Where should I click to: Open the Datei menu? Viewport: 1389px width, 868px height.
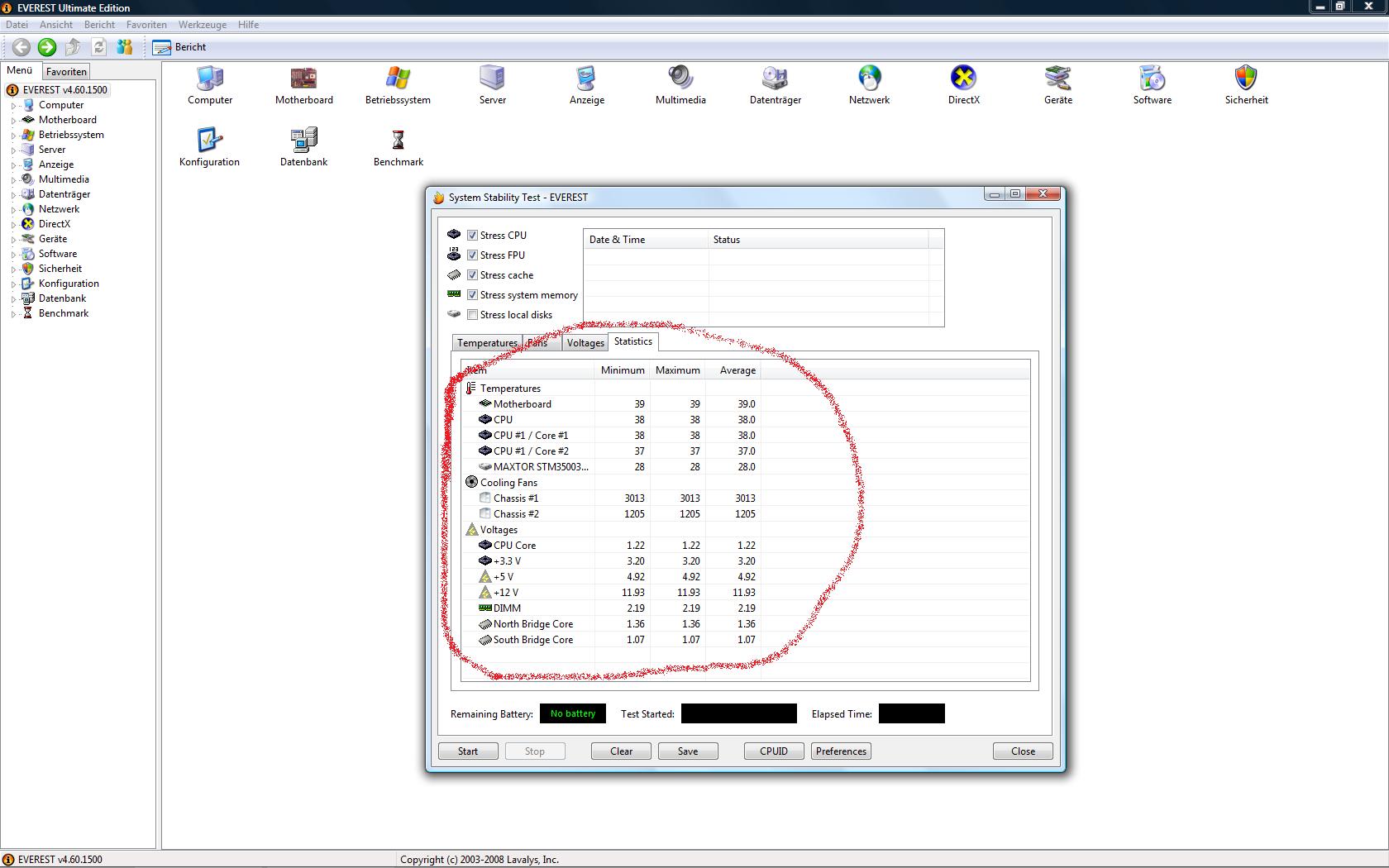[17, 25]
